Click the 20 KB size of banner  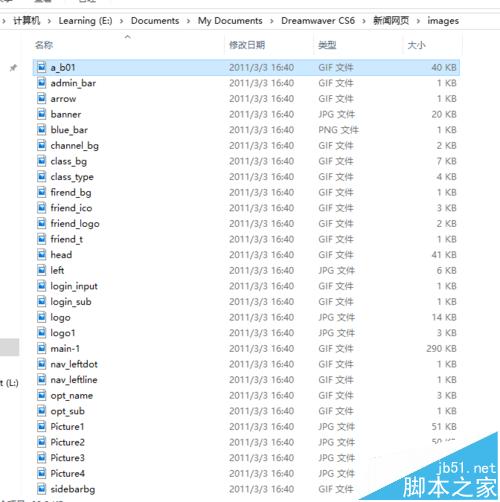pos(444,114)
